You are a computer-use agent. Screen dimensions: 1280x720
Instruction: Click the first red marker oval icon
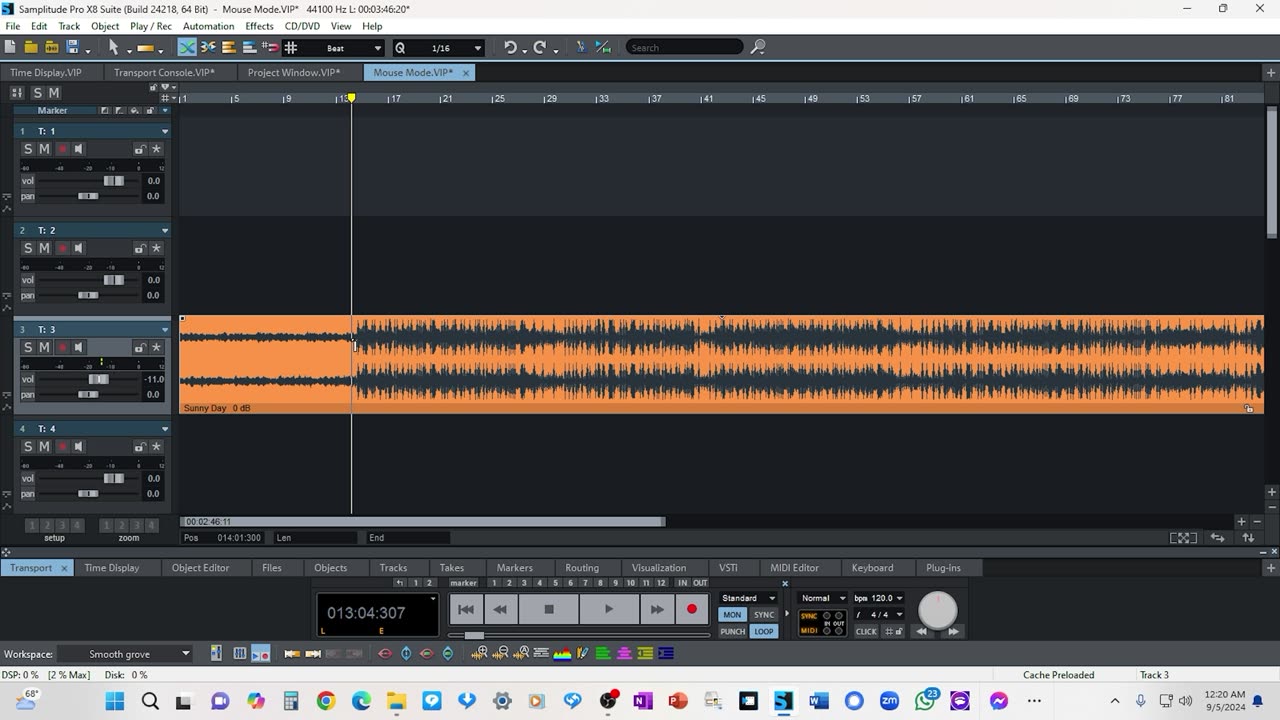pyautogui.click(x=385, y=653)
